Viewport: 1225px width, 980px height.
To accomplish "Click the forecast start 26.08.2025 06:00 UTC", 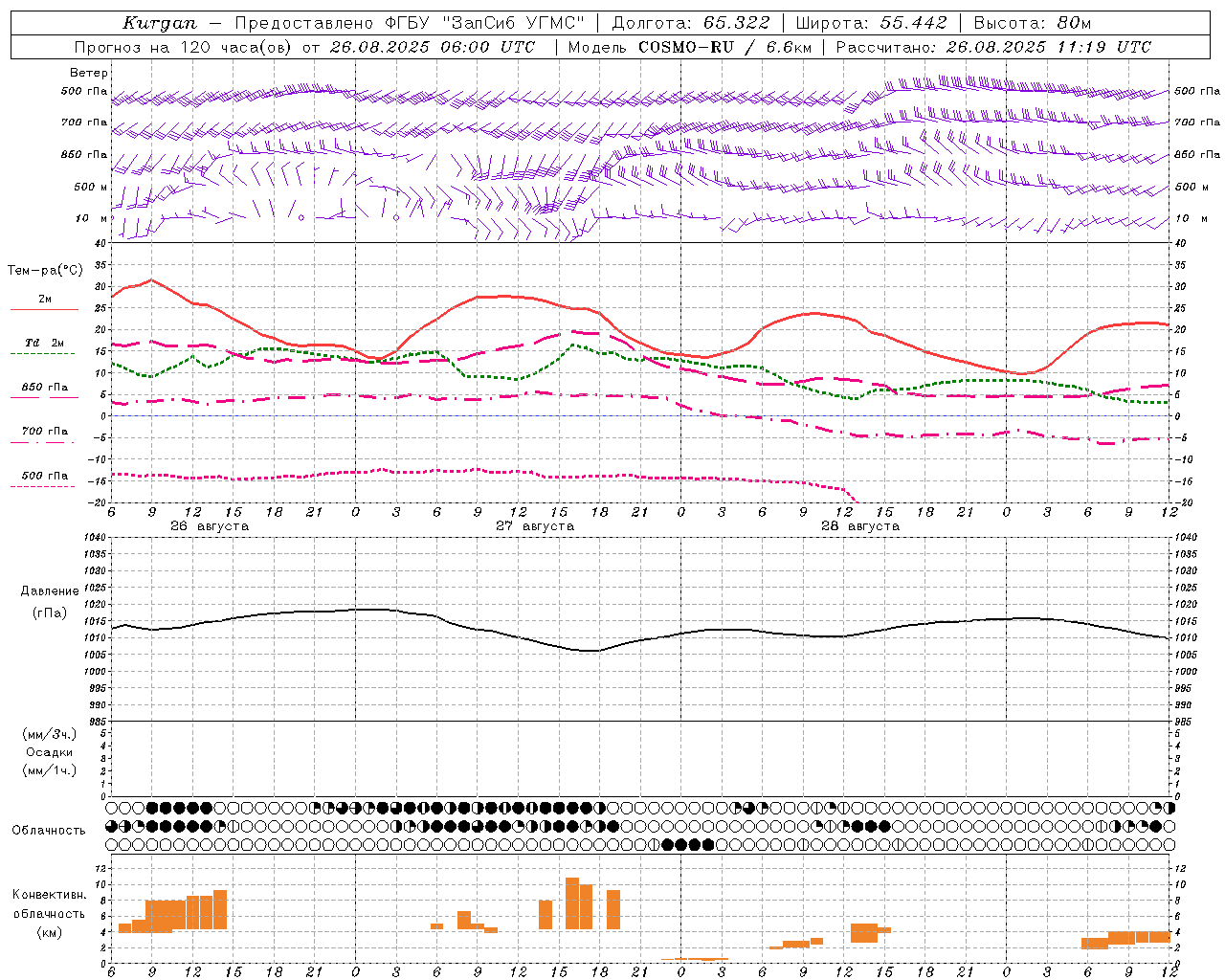I will [x=433, y=47].
